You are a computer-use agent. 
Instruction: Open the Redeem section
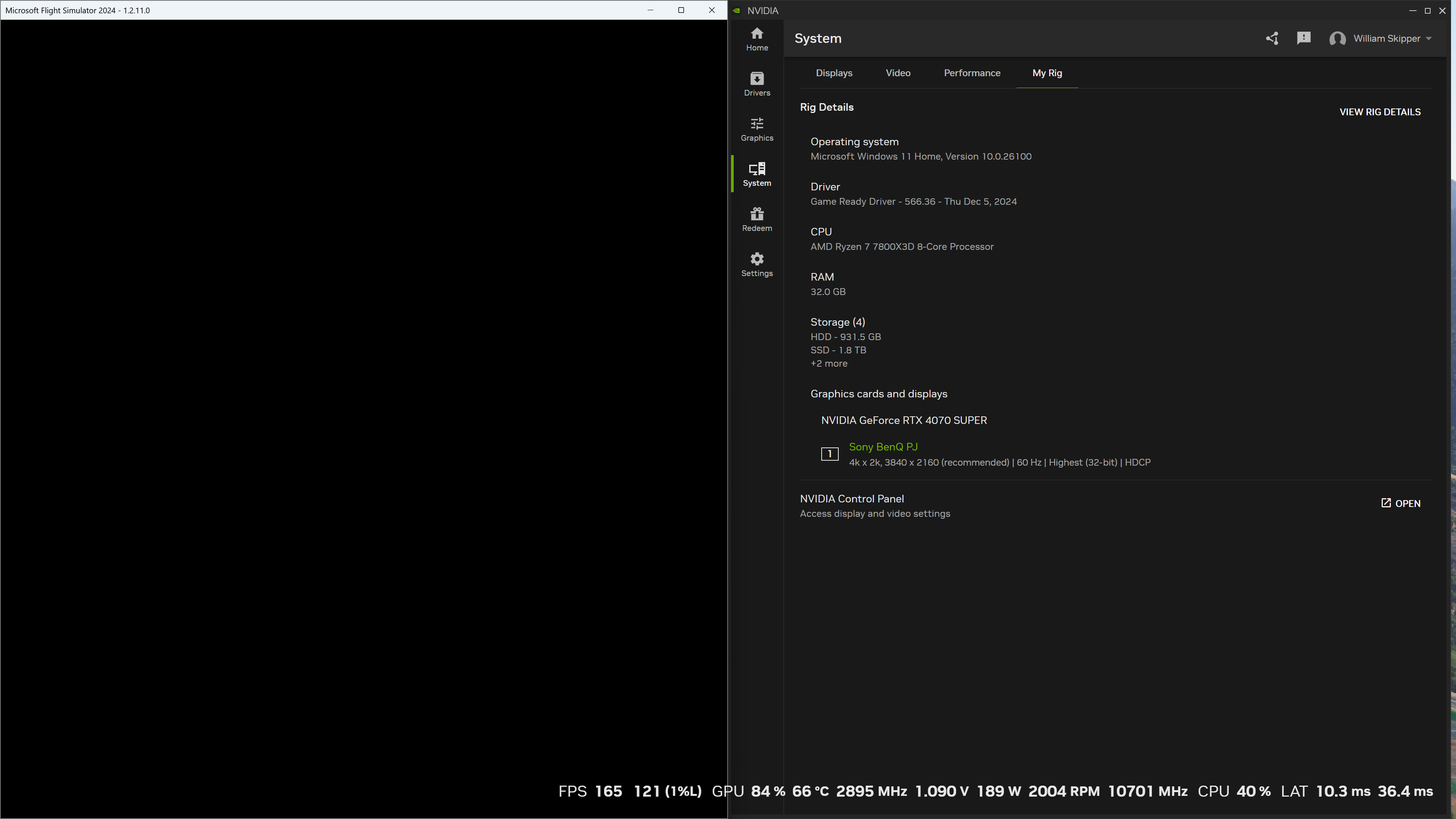click(757, 219)
